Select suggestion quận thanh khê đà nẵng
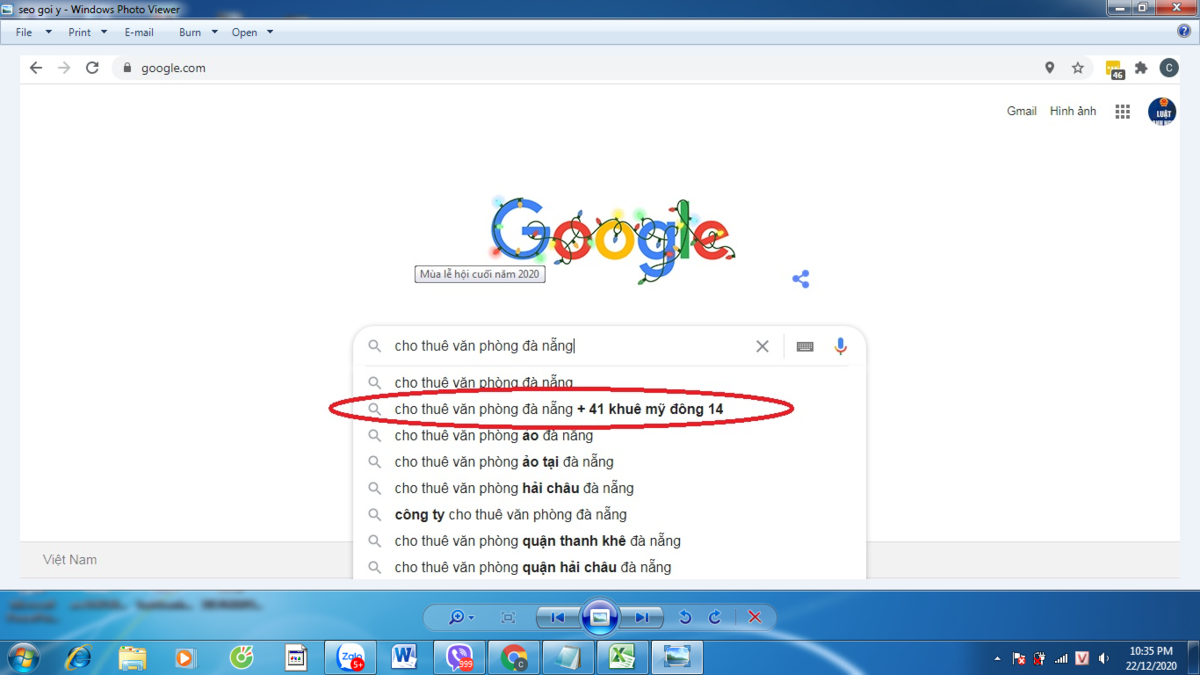 click(610, 541)
